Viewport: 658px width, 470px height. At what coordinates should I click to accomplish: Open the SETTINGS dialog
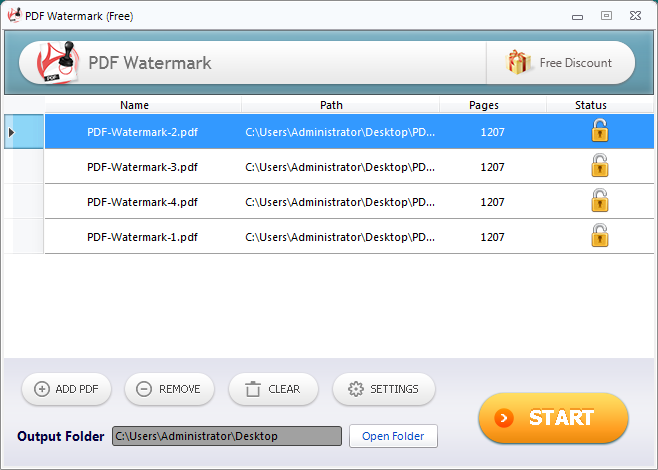383,389
